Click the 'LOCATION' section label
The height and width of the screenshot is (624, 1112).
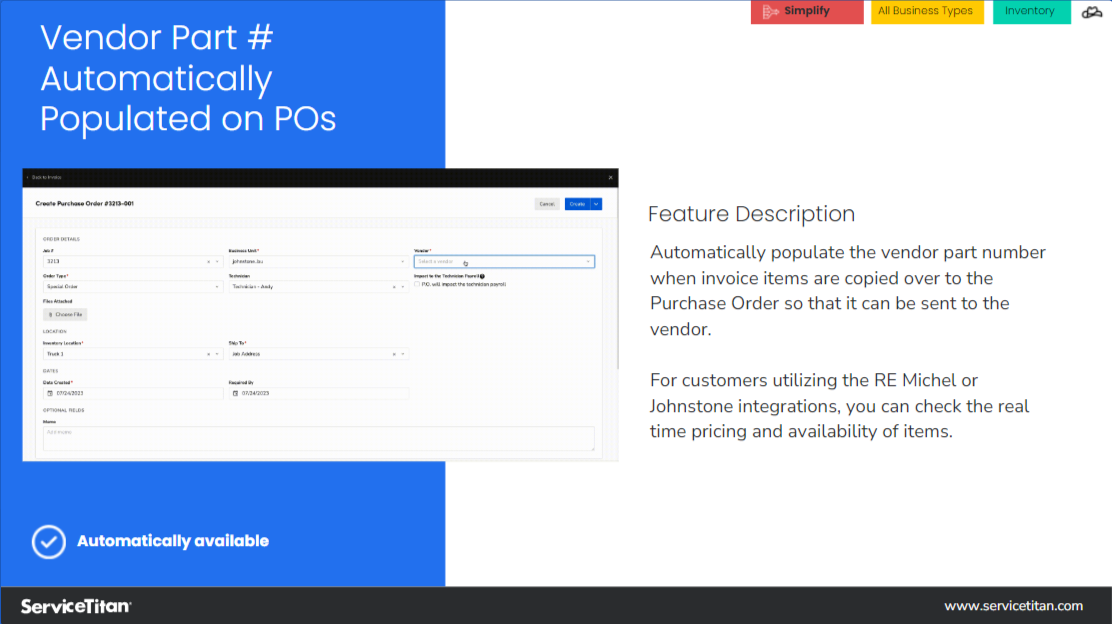[55, 331]
